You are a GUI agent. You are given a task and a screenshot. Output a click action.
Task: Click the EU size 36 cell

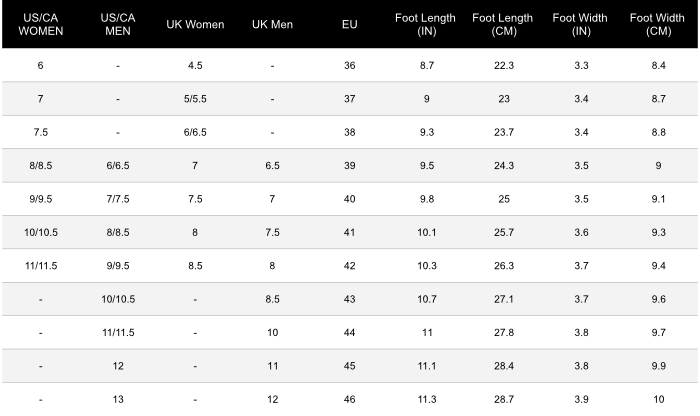tap(349, 65)
